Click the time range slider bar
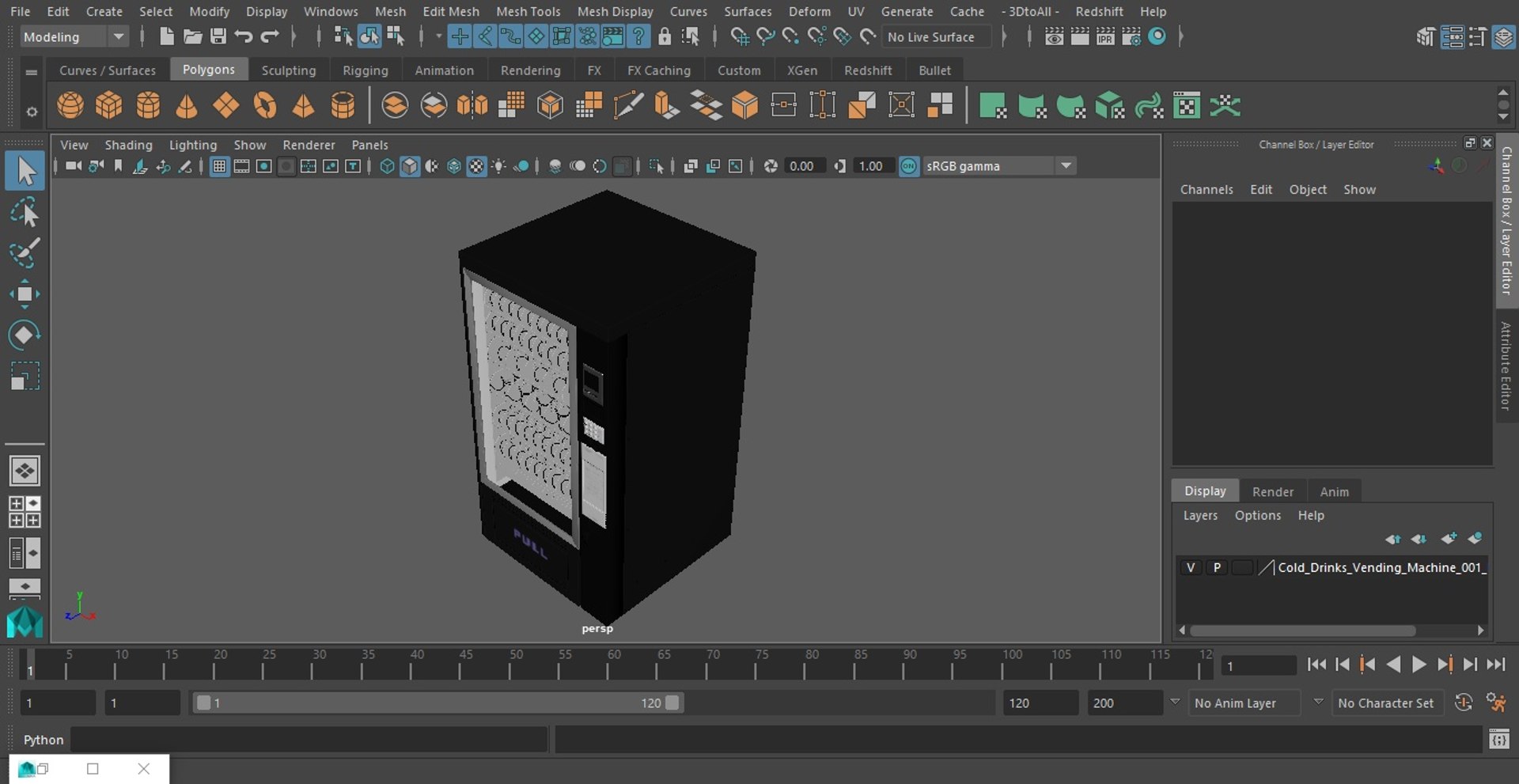 [x=438, y=703]
